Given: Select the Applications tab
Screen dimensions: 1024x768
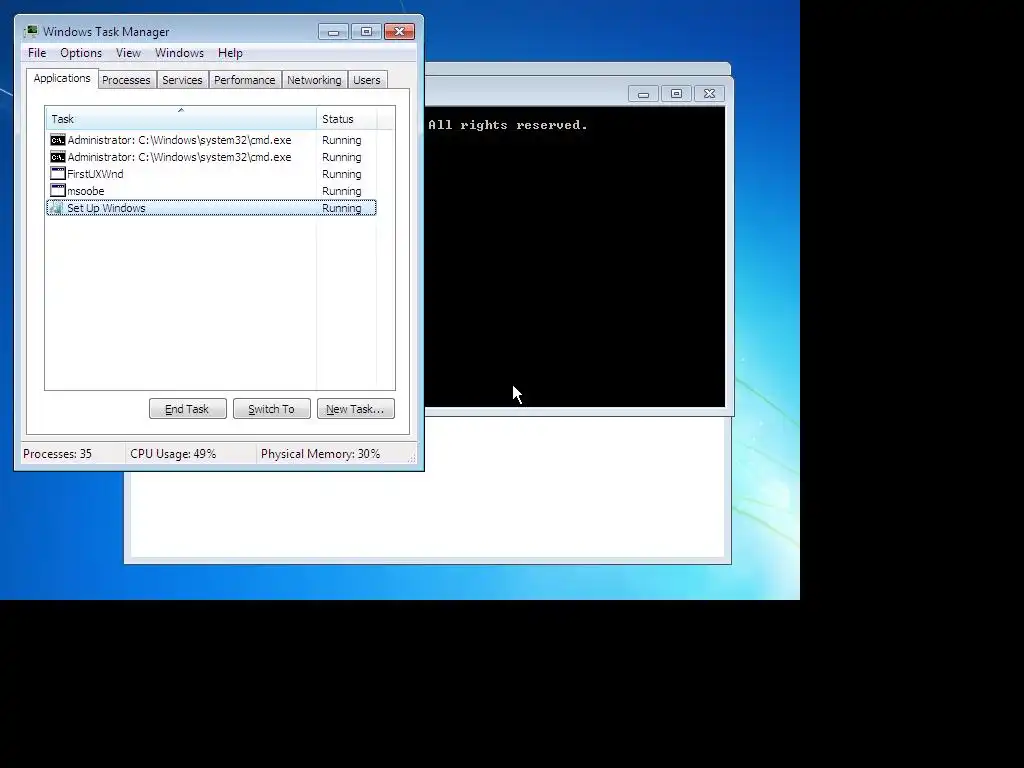Looking at the screenshot, I should click(x=62, y=78).
